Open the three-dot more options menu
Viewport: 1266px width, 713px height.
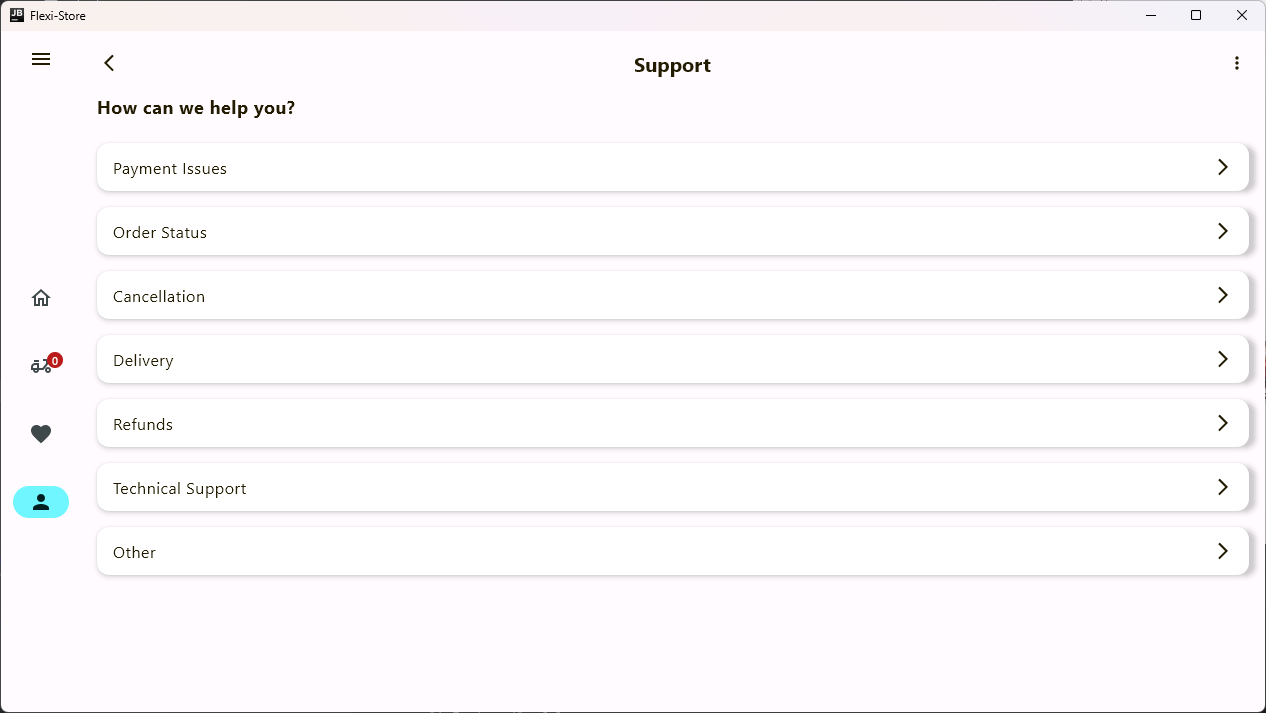[1237, 63]
